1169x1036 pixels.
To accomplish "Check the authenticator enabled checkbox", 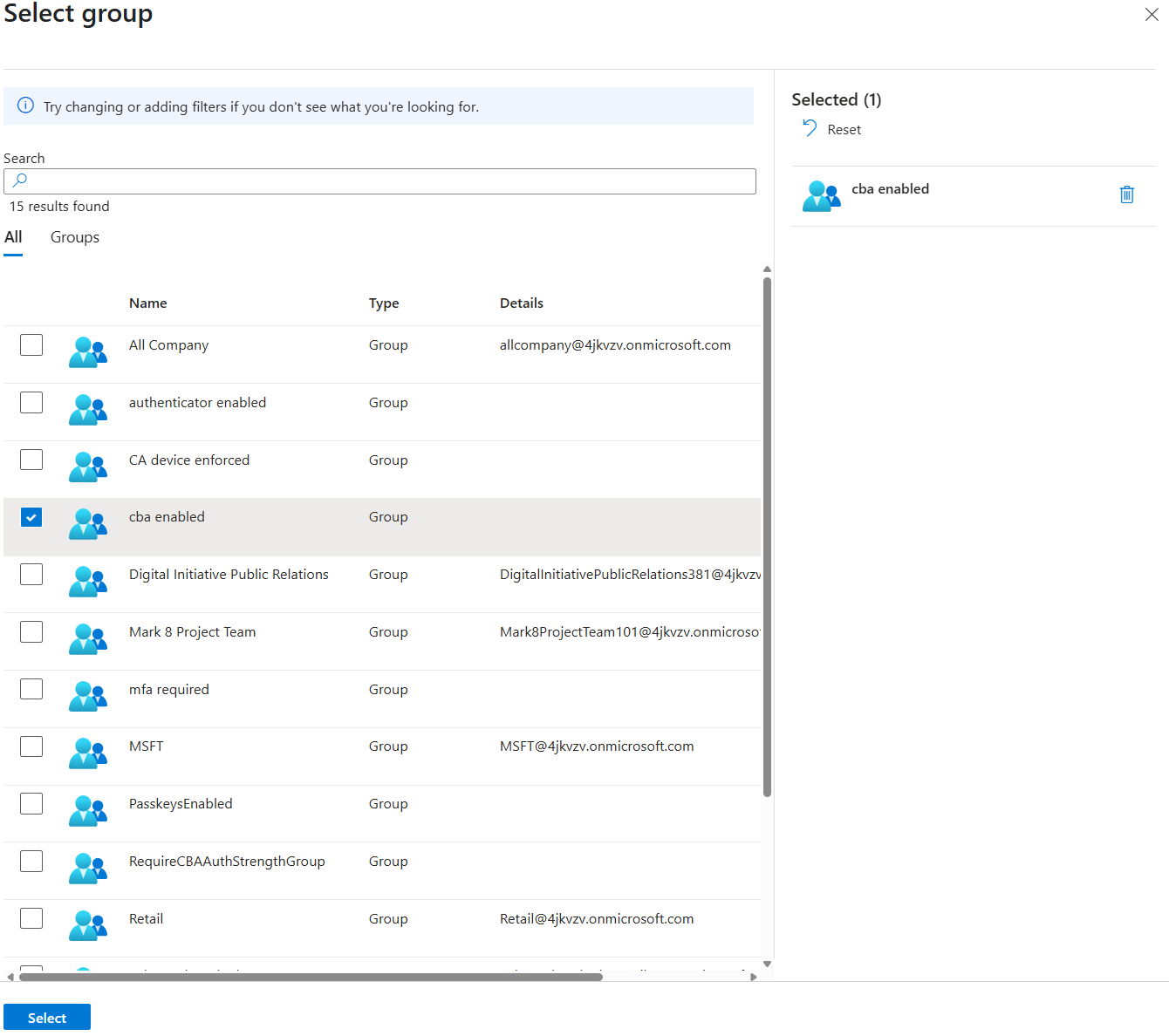I will (x=31, y=402).
